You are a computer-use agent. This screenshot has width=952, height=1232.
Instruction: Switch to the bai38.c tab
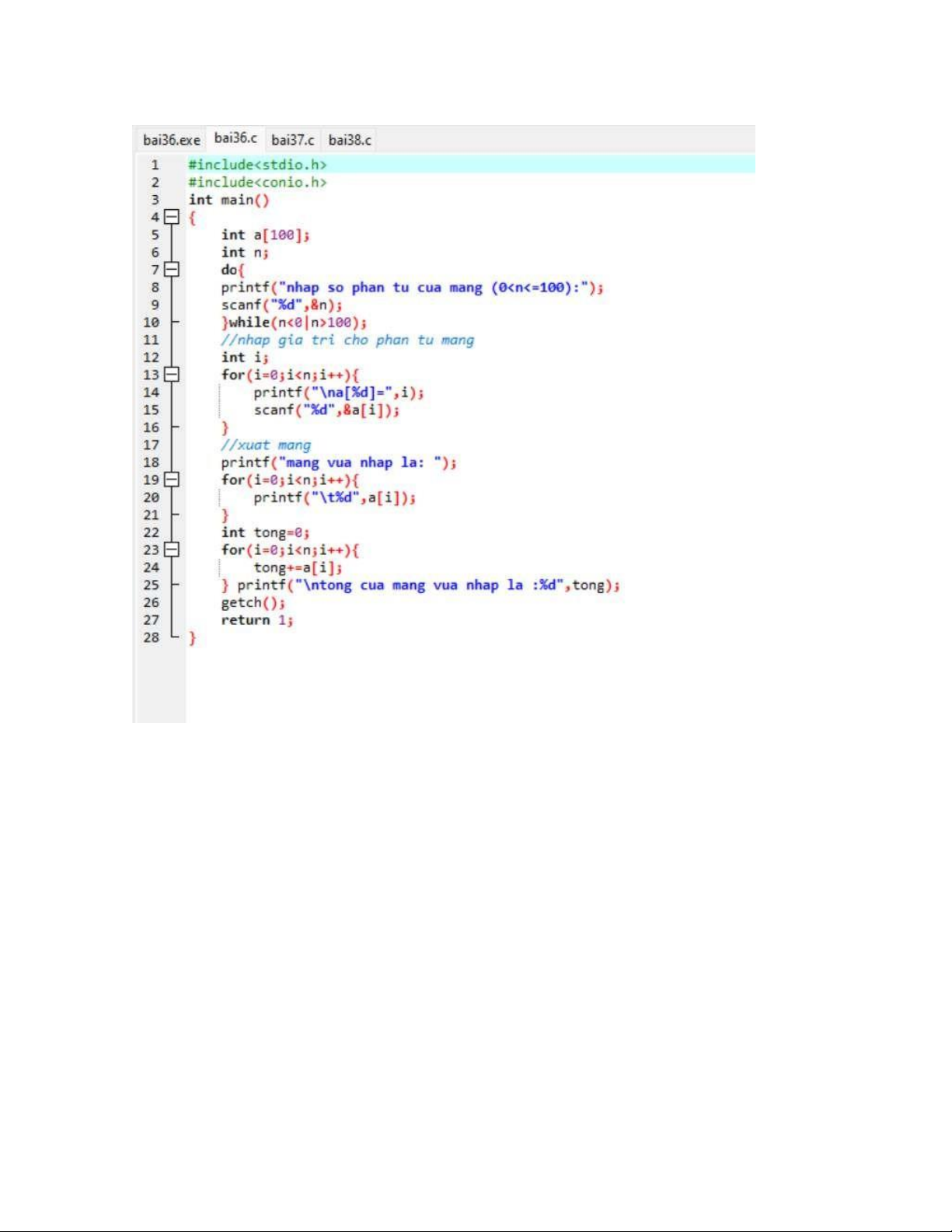click(350, 140)
